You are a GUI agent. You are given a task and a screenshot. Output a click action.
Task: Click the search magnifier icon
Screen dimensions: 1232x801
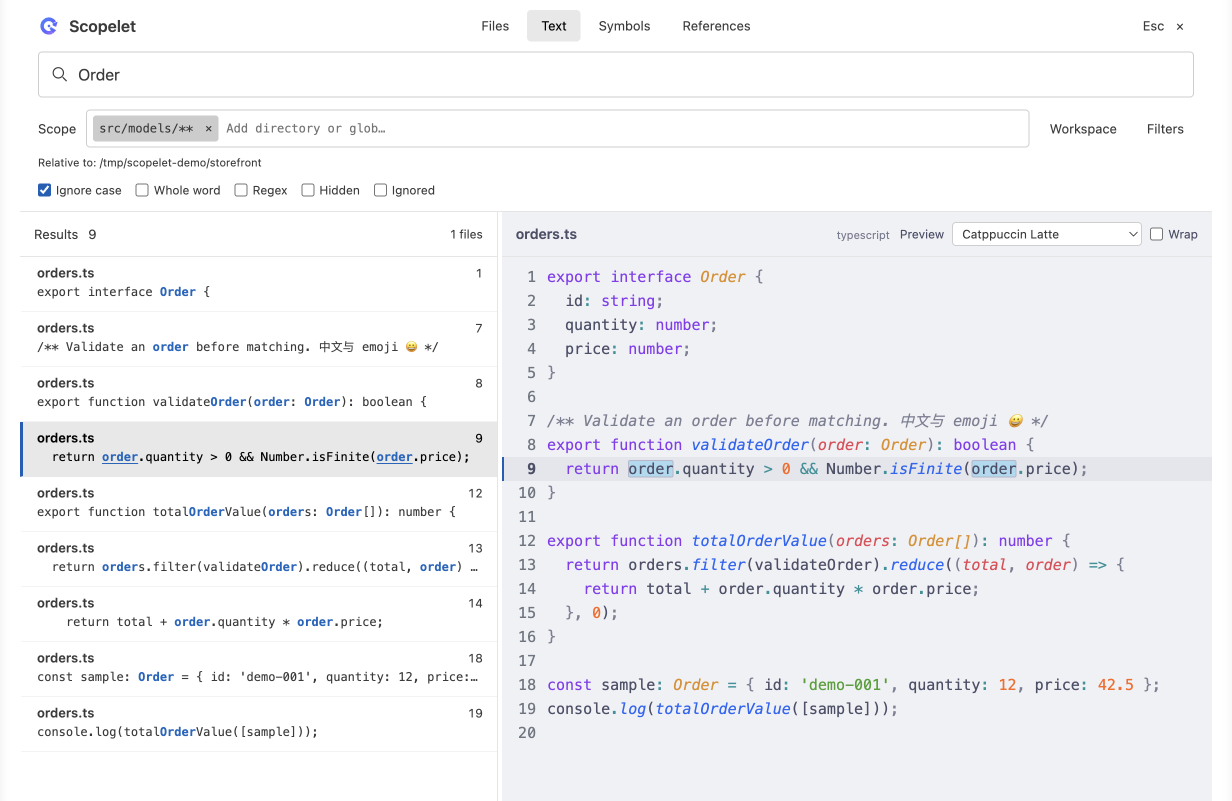pyautogui.click(x=60, y=75)
